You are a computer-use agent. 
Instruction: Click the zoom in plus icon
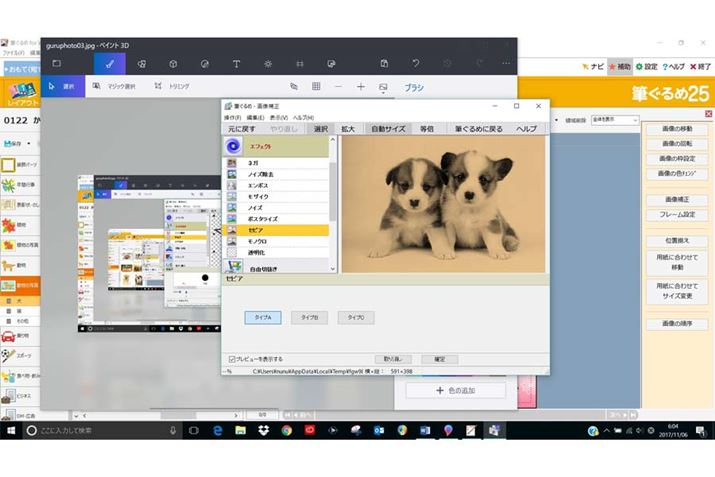361,87
